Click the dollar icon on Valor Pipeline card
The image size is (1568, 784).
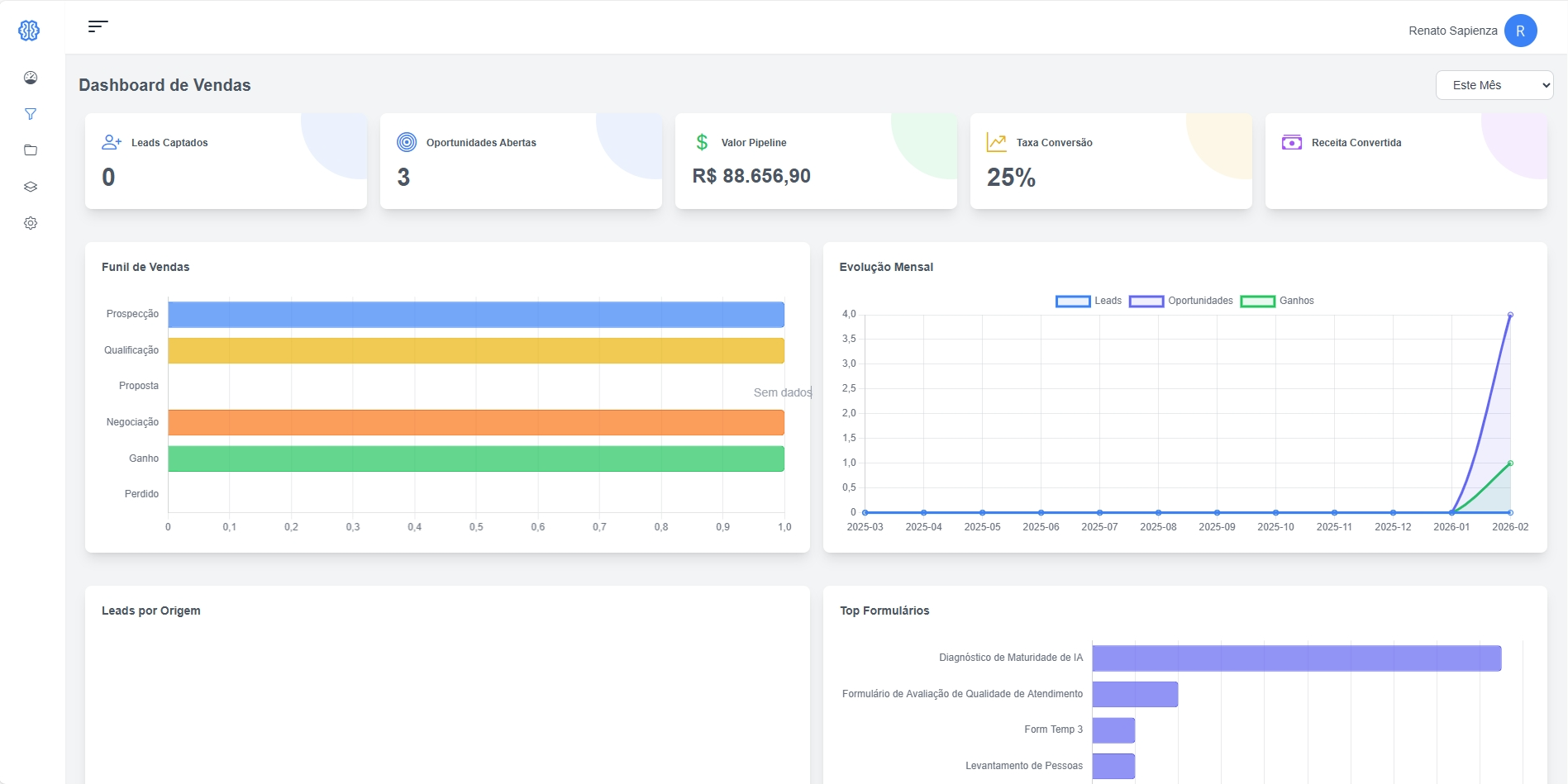click(702, 141)
